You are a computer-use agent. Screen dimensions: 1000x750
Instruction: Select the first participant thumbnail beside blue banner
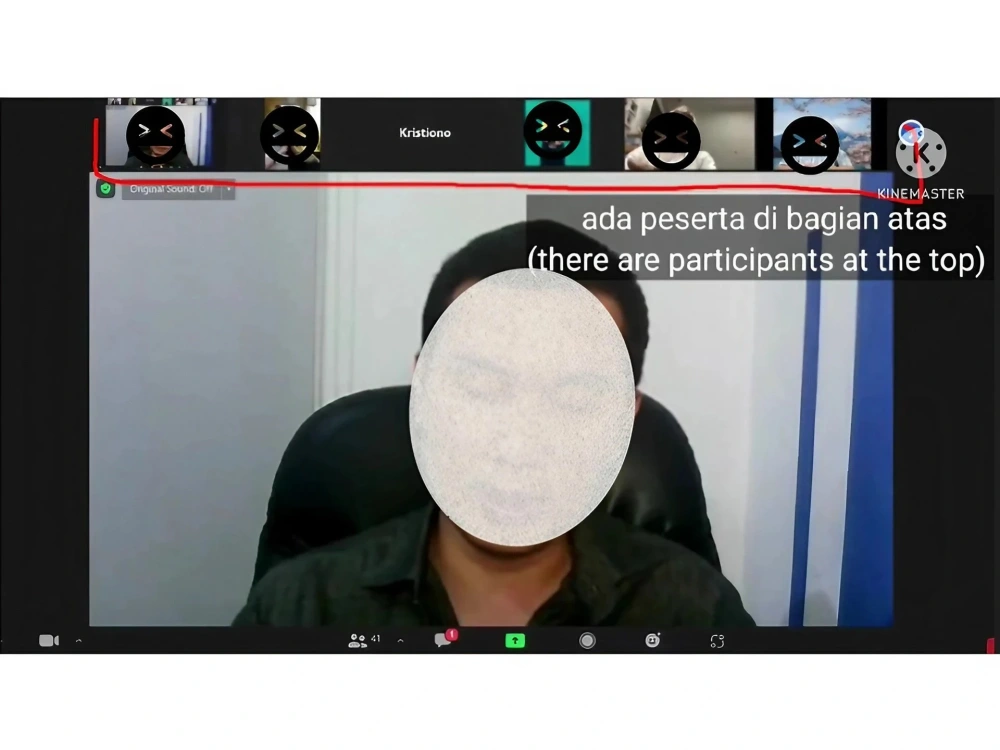click(159, 133)
